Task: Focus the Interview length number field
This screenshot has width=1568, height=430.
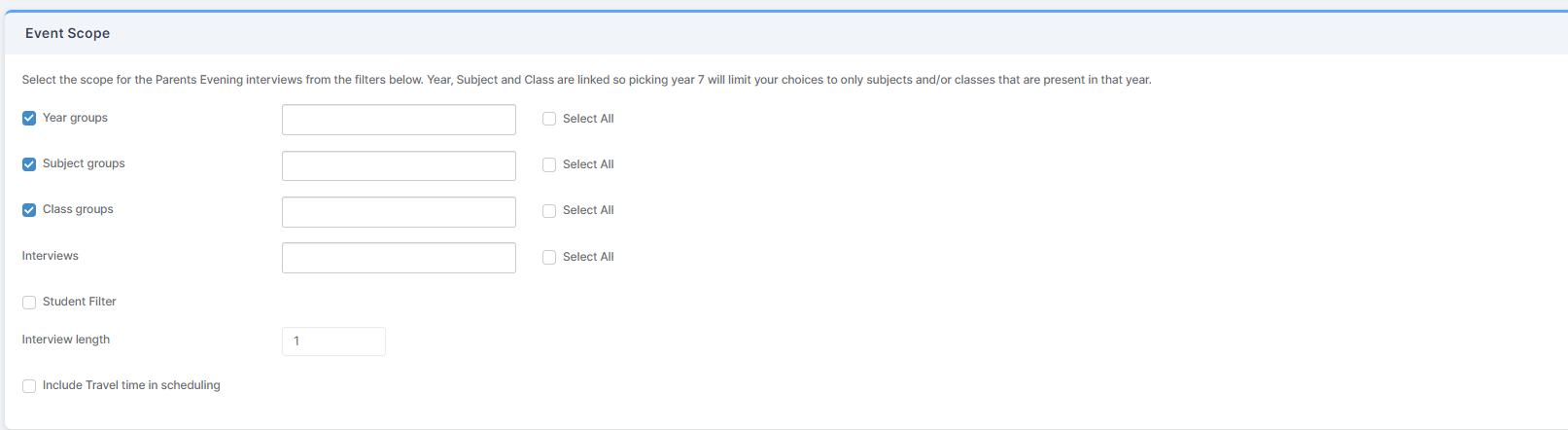Action: [x=333, y=341]
